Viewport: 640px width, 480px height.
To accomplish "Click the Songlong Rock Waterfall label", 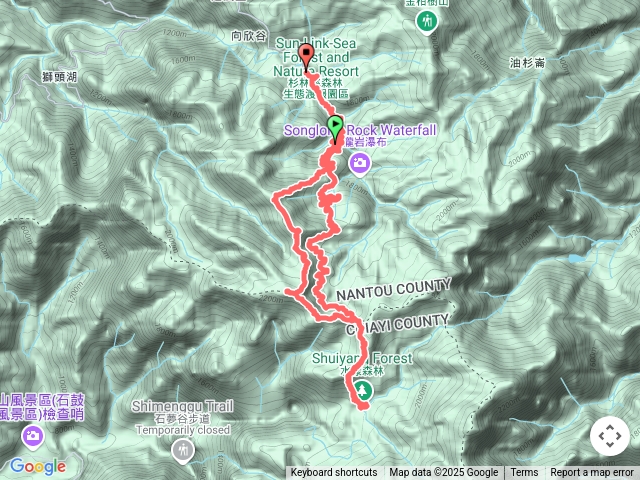I will coord(360,131).
